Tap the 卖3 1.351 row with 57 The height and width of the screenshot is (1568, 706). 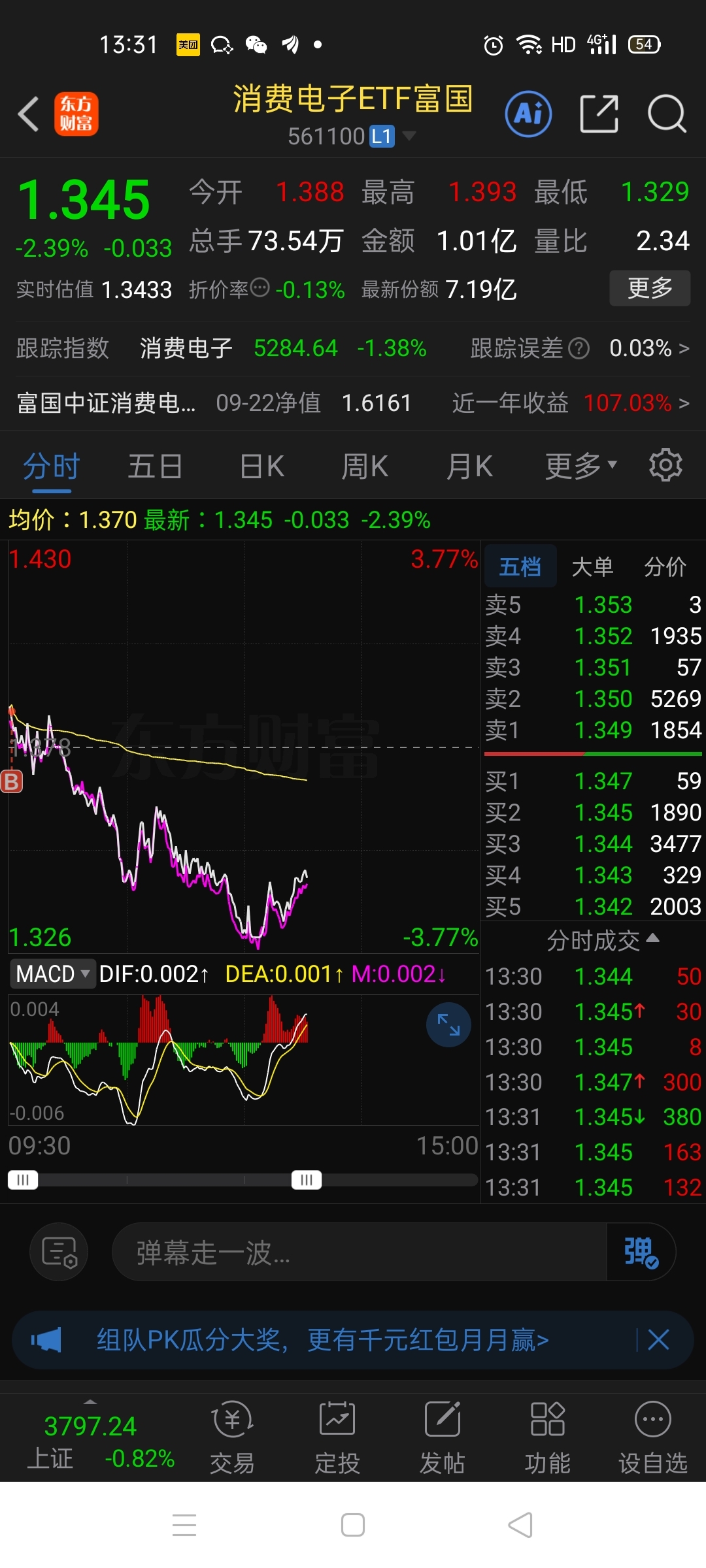(594, 667)
